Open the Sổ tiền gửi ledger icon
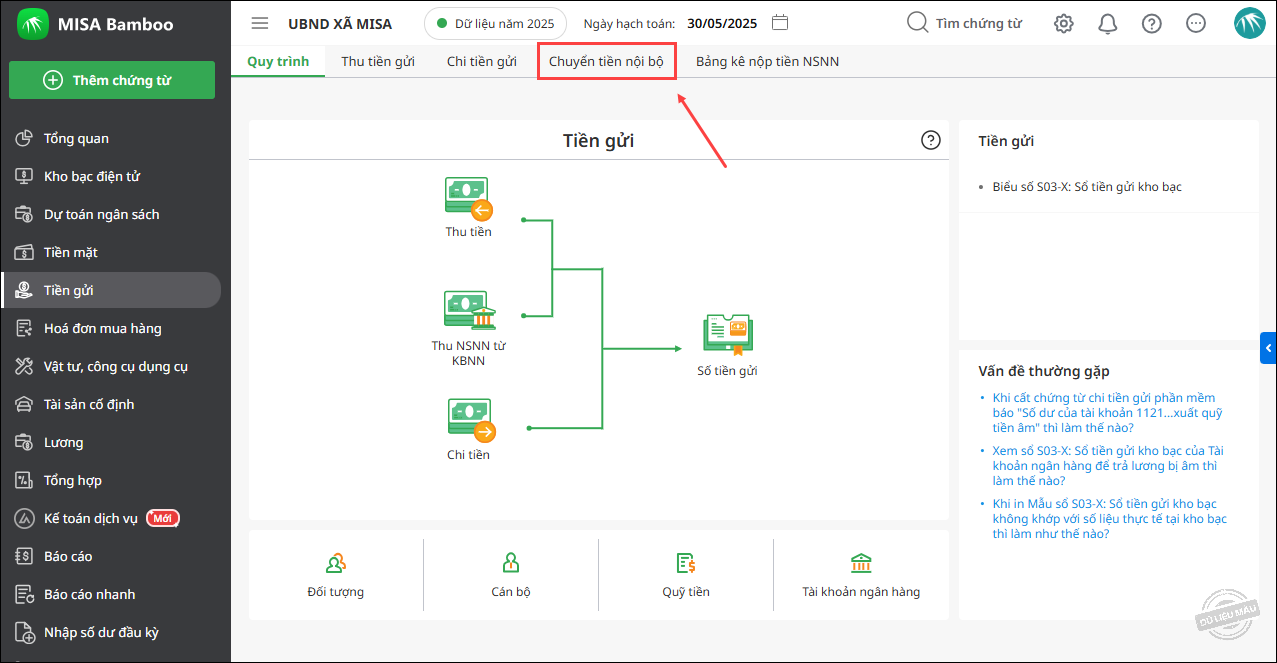Screen dimensions: 1277x663 tap(727, 335)
